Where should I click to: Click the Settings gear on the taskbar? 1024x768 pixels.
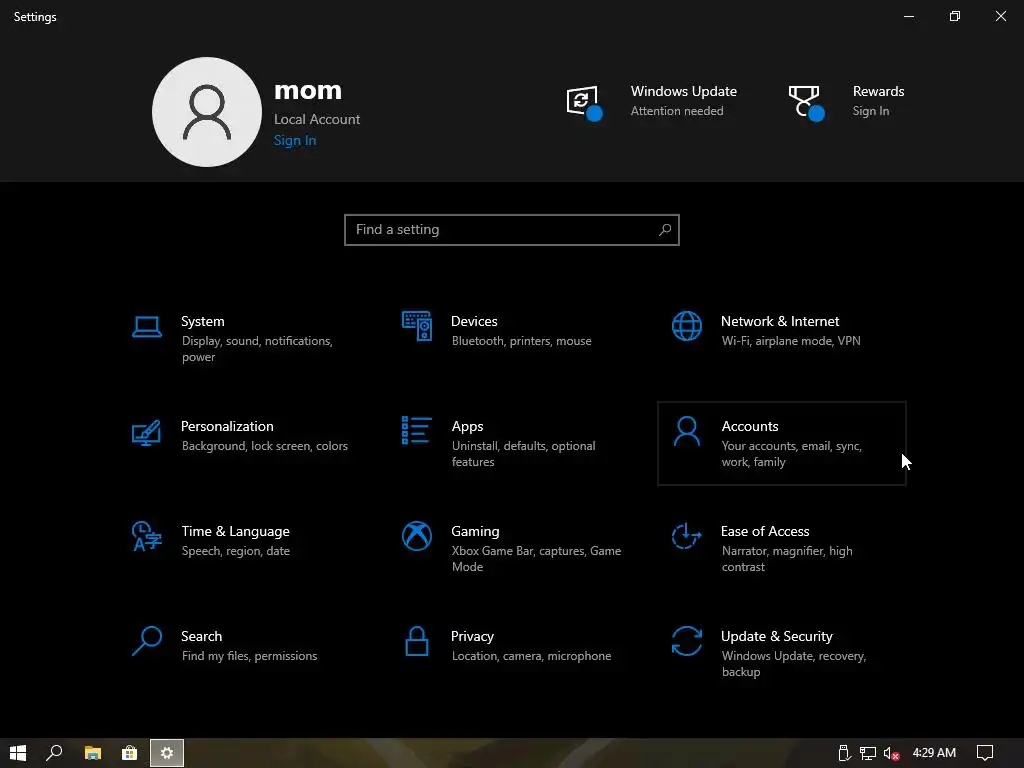pyautogui.click(x=167, y=753)
